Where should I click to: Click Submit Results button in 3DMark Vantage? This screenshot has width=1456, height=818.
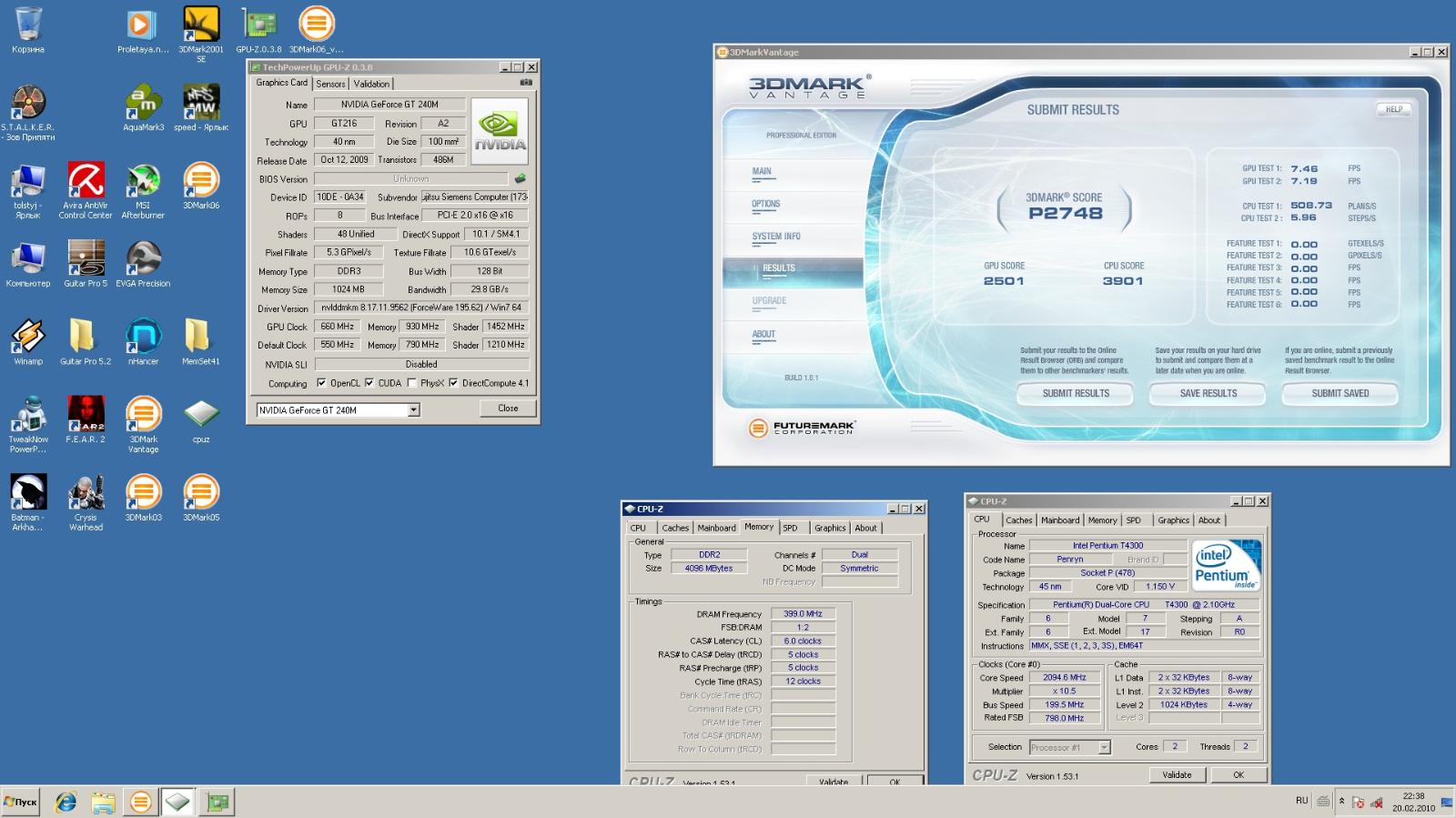tap(1076, 393)
